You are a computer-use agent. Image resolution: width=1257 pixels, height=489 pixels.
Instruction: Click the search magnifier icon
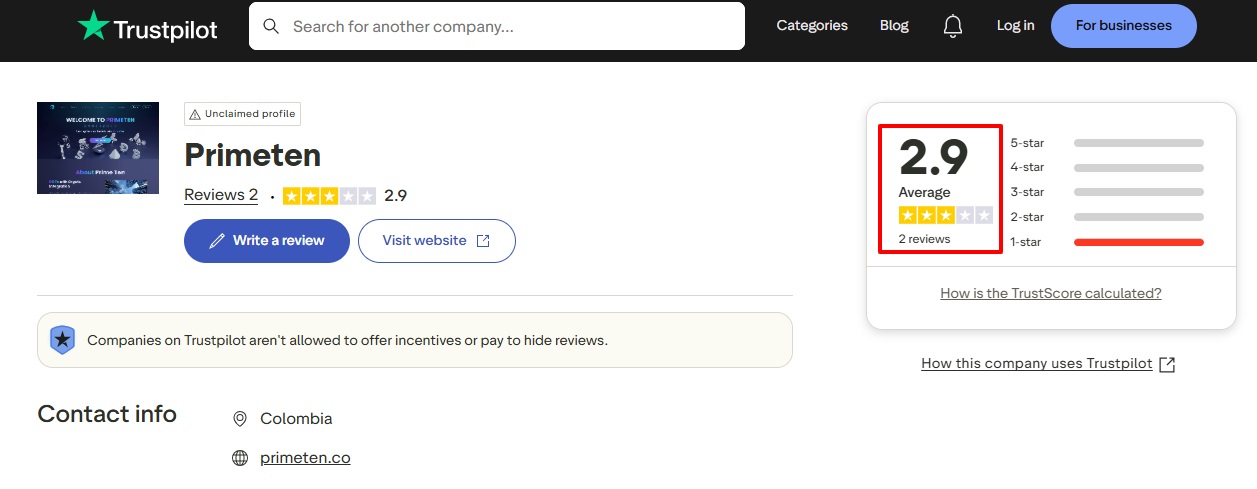coord(271,26)
